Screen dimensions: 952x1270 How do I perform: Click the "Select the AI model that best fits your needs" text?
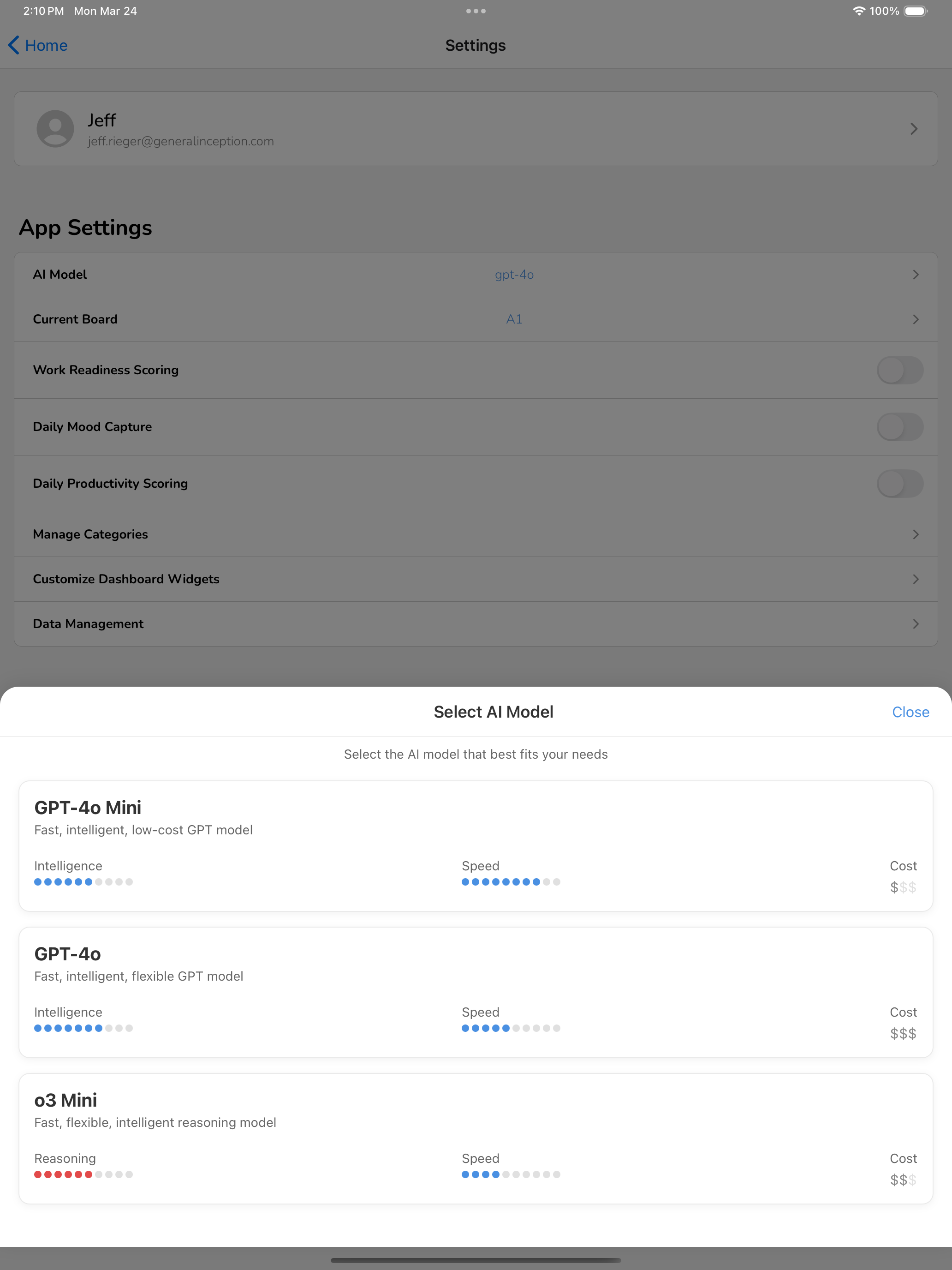pyautogui.click(x=476, y=755)
